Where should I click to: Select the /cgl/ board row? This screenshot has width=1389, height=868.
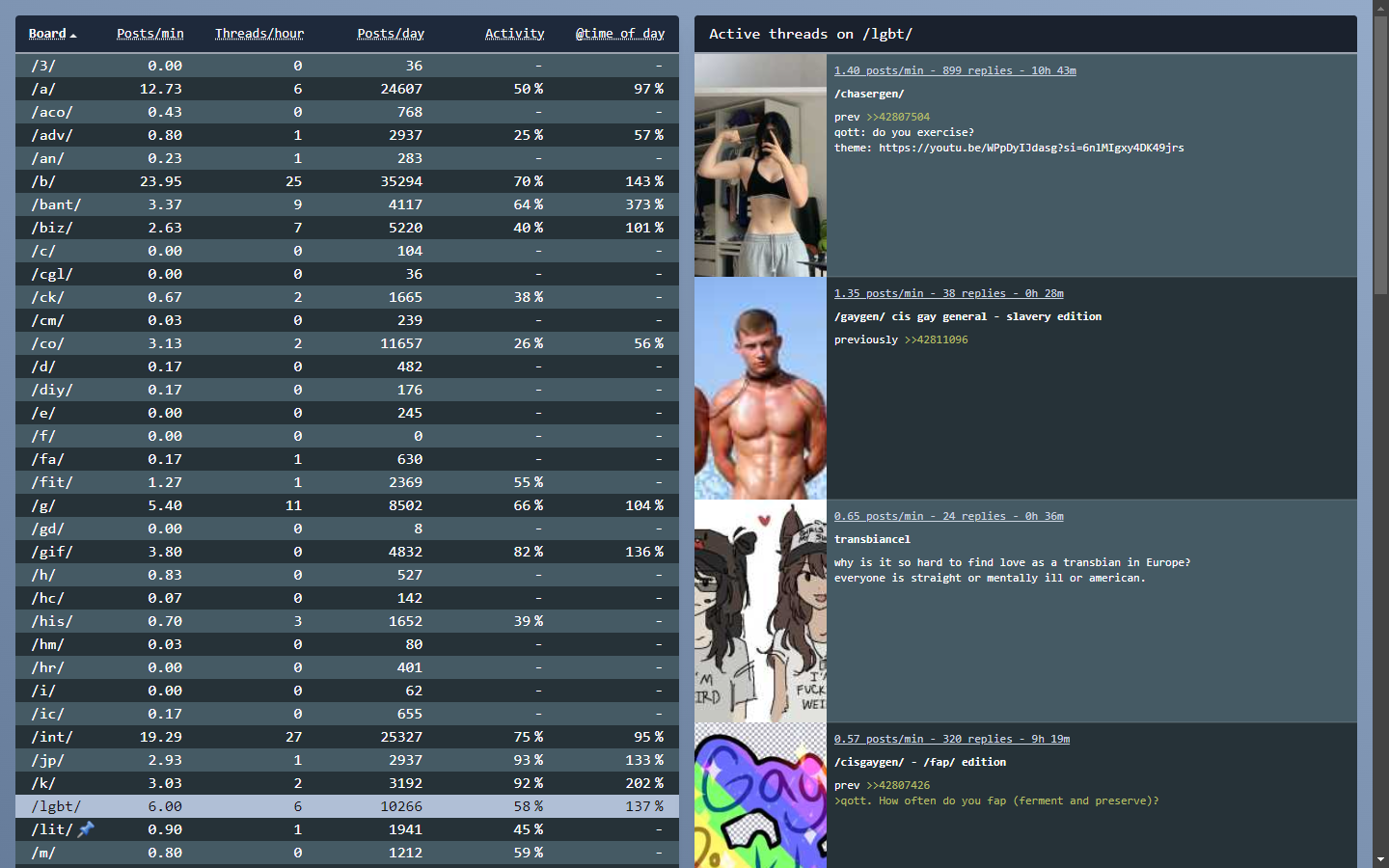pyautogui.click(x=347, y=274)
